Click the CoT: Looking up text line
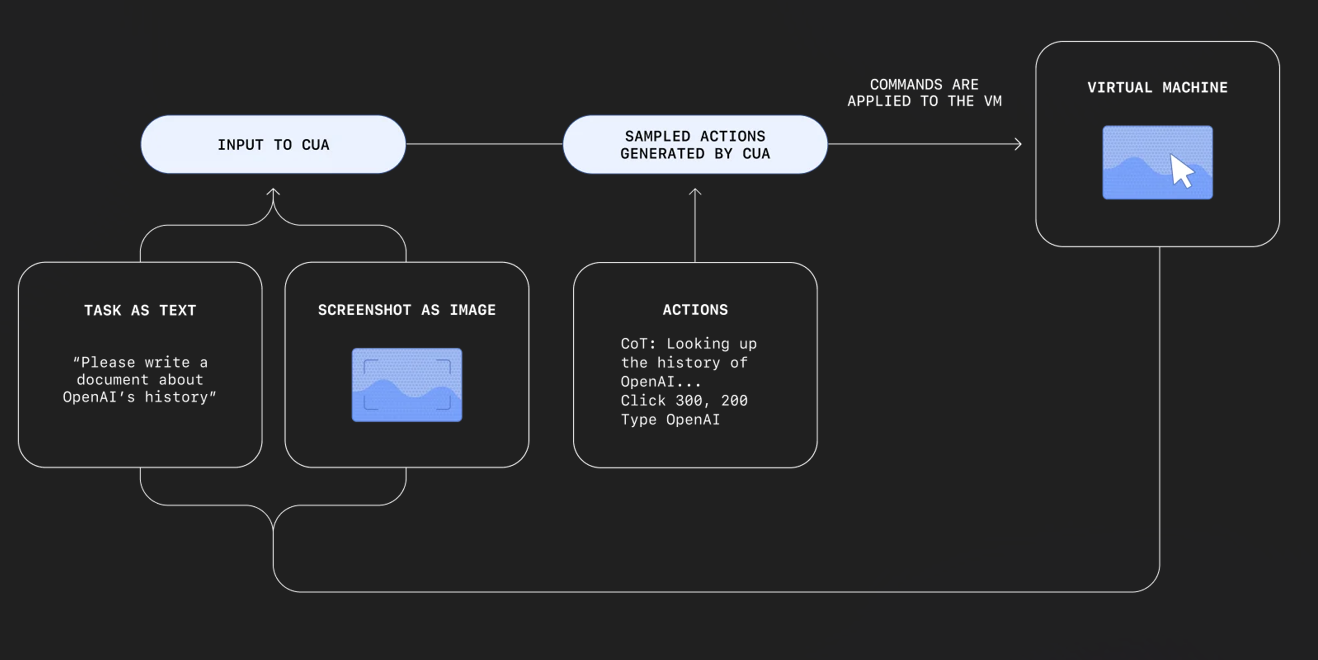The width and height of the screenshot is (1318, 660). point(689,344)
